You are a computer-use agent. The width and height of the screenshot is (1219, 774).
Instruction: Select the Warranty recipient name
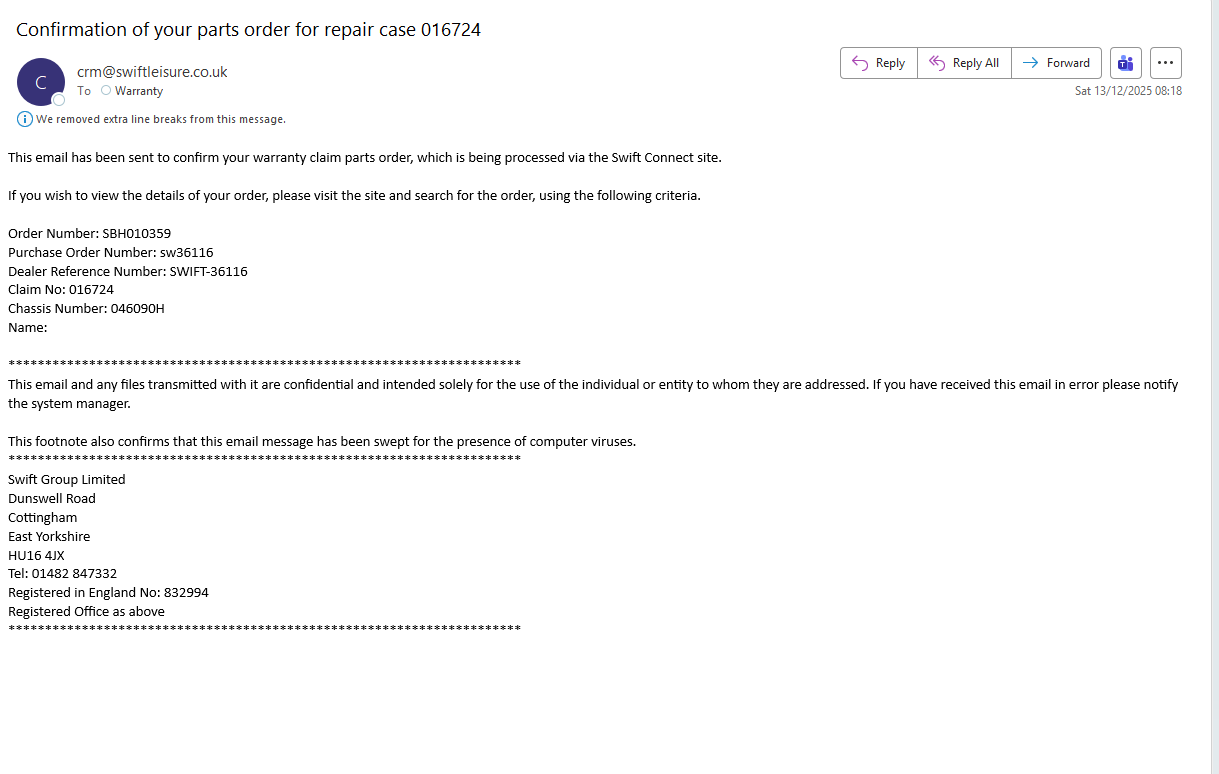[139, 91]
